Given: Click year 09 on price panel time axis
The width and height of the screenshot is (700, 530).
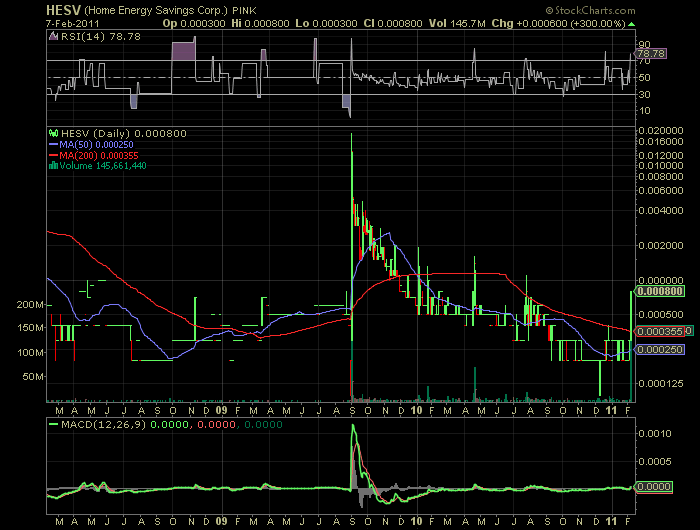Looking at the screenshot, I should point(221,410).
